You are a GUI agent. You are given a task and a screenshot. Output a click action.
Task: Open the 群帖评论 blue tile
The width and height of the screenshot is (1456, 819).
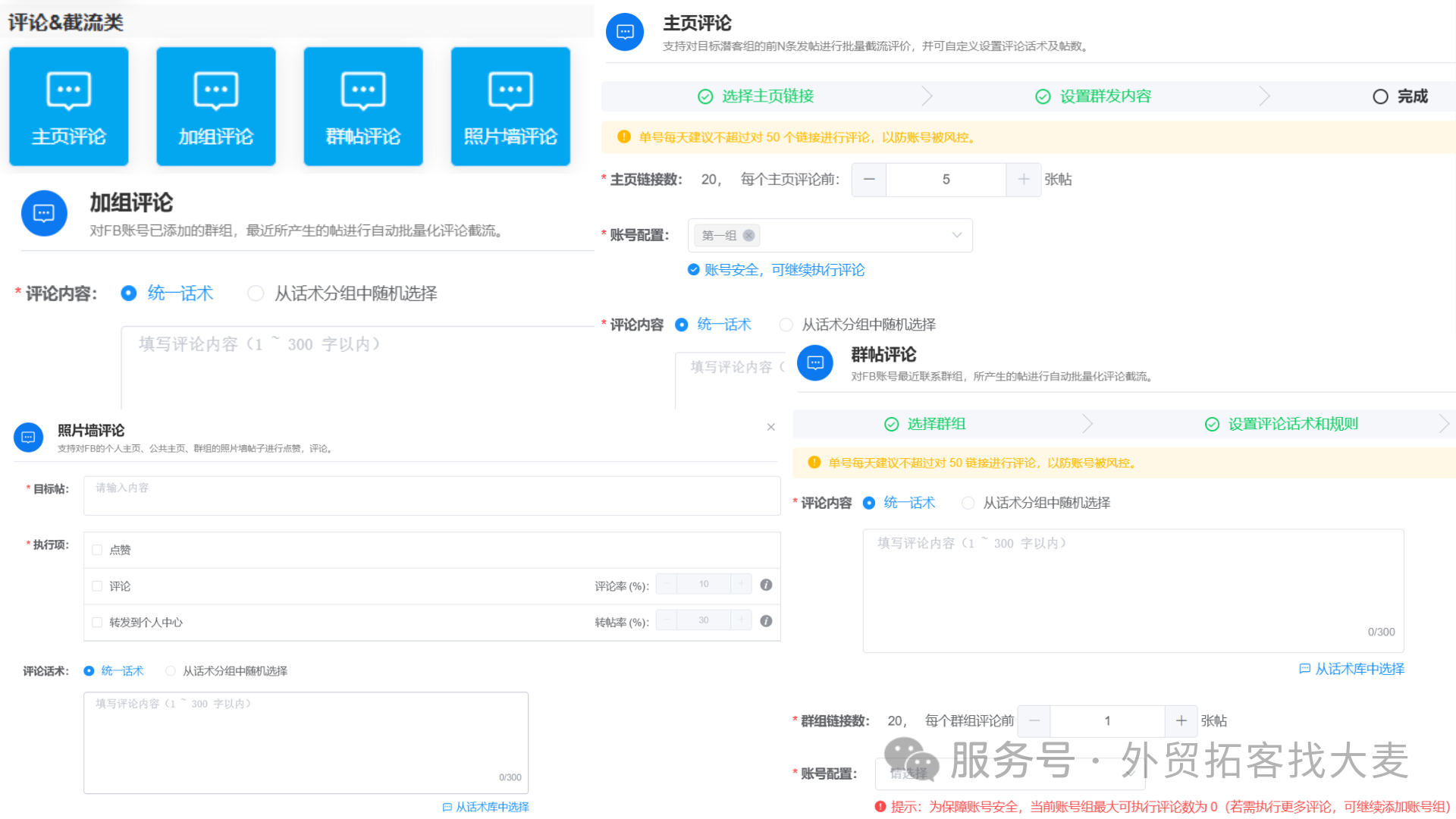[363, 106]
